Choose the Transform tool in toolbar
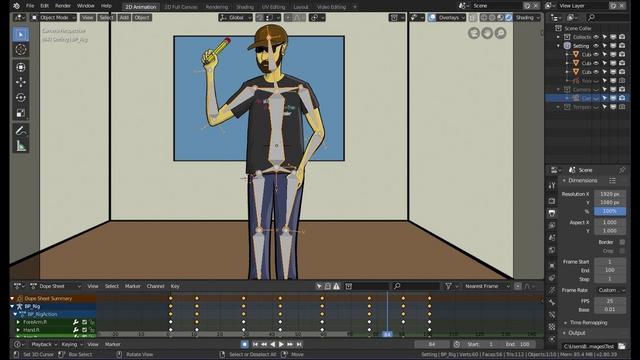640x360 pixels. pos(21,67)
